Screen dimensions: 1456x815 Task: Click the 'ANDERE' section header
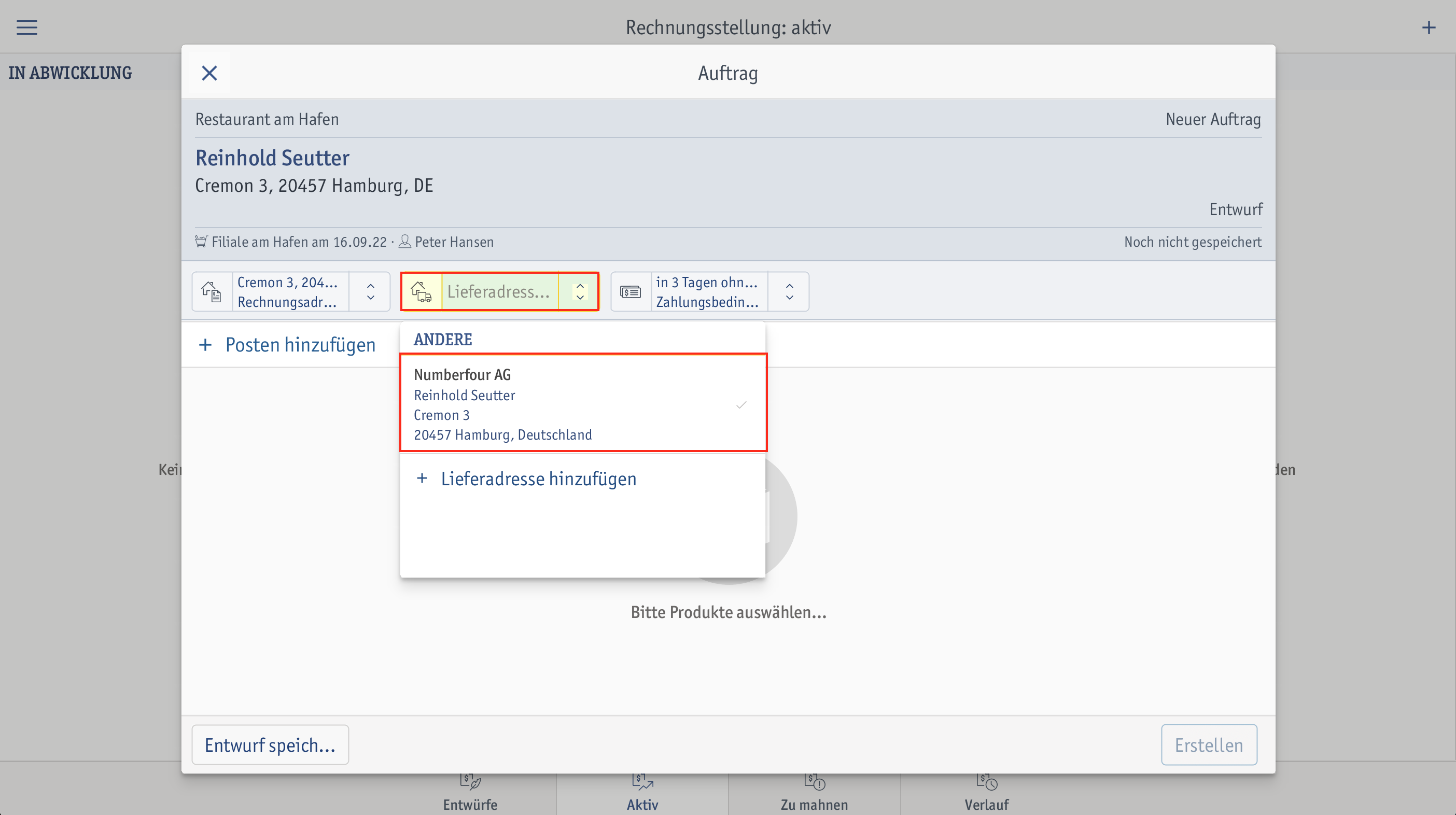point(443,340)
